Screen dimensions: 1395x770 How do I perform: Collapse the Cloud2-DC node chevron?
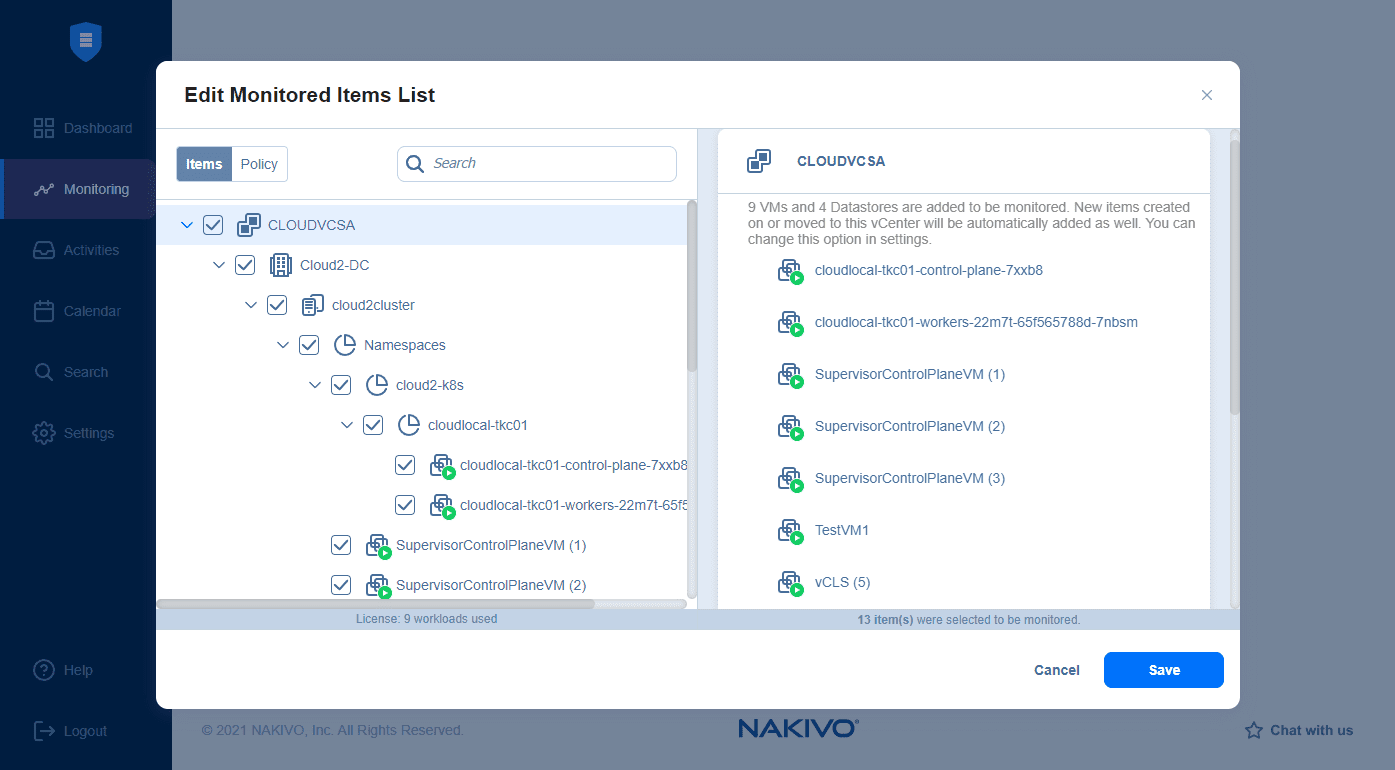pos(219,265)
